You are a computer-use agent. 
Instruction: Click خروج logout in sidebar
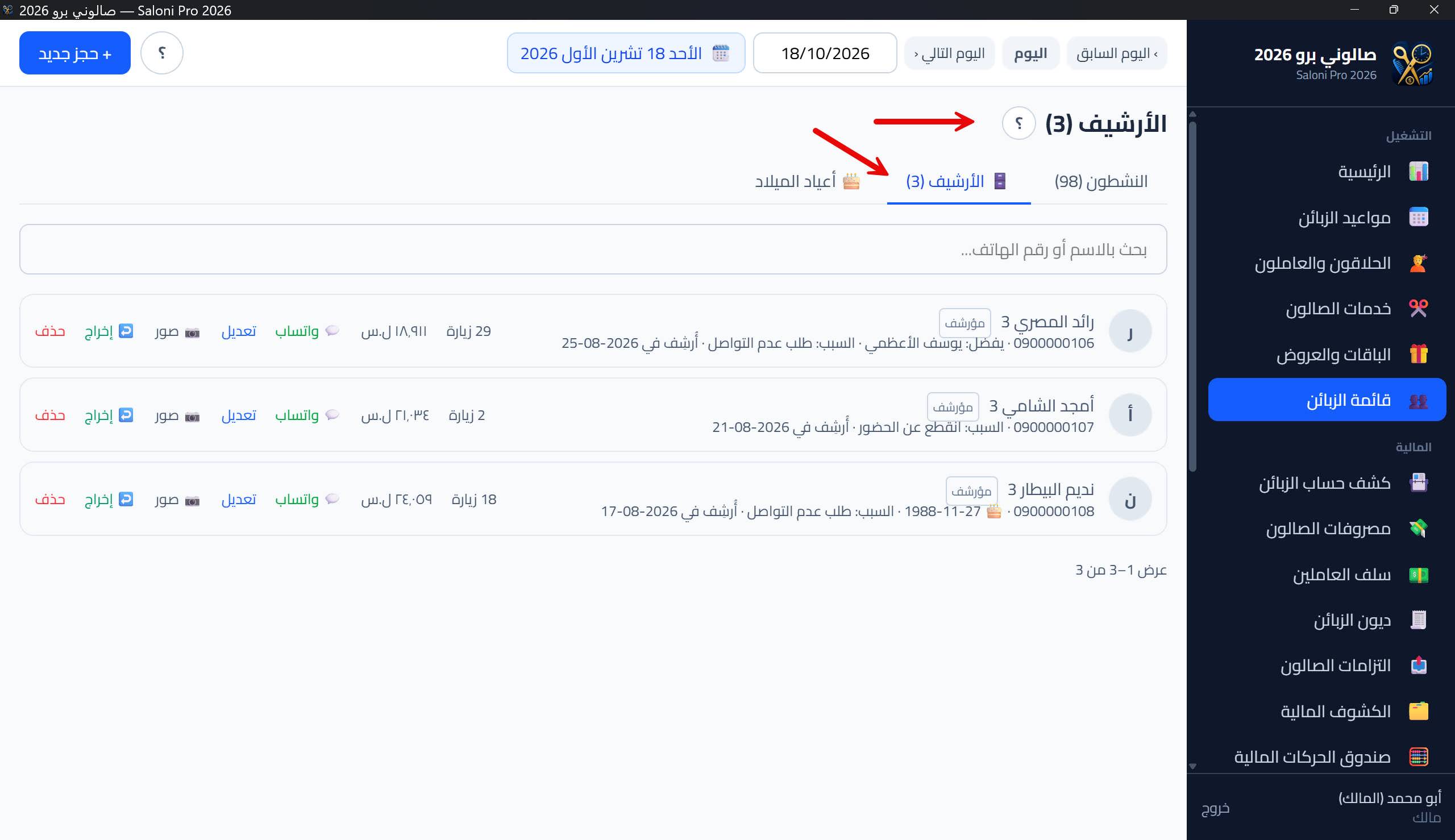(1215, 808)
